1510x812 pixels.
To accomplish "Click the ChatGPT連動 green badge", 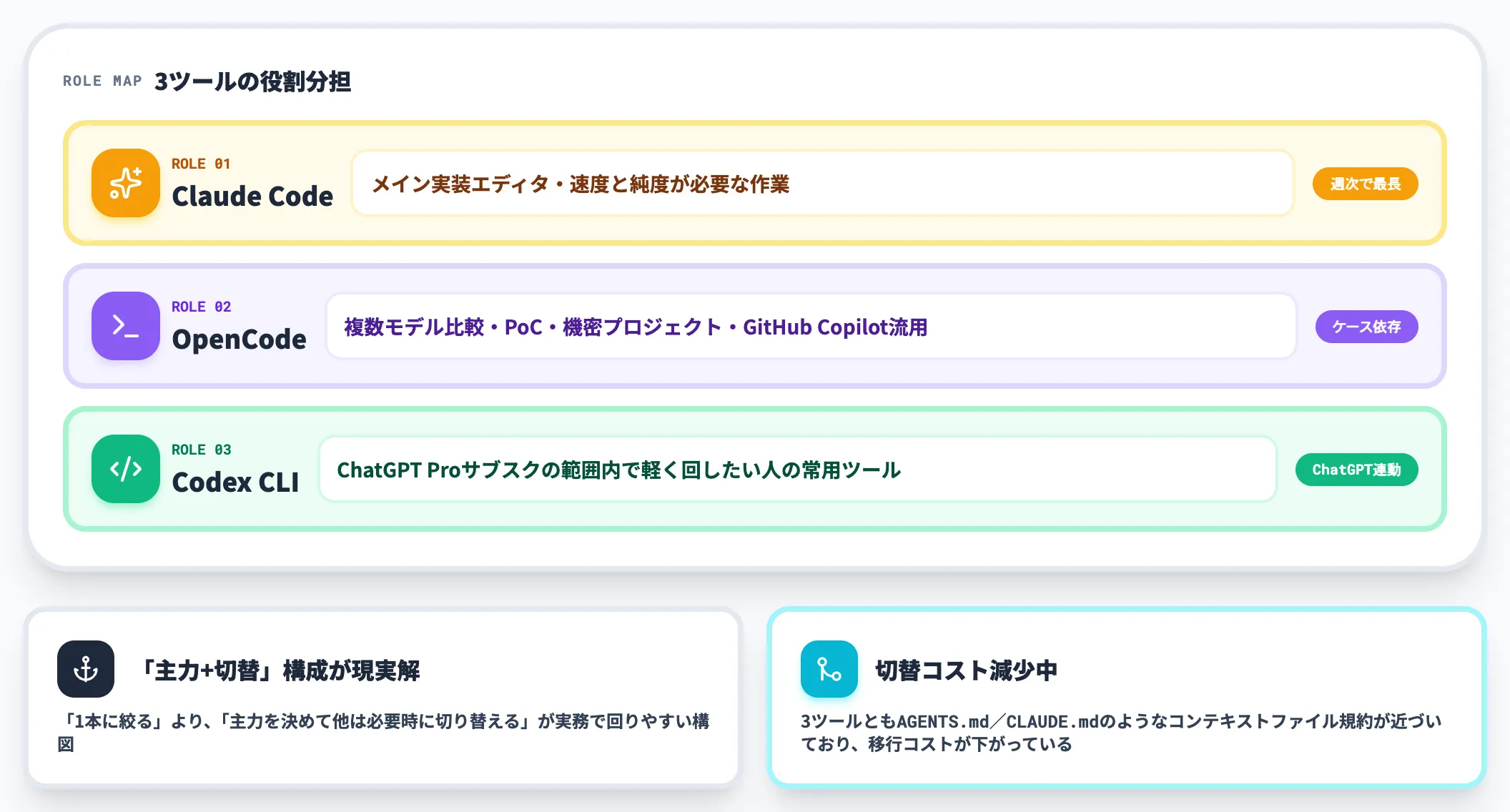I will pyautogui.click(x=1357, y=470).
